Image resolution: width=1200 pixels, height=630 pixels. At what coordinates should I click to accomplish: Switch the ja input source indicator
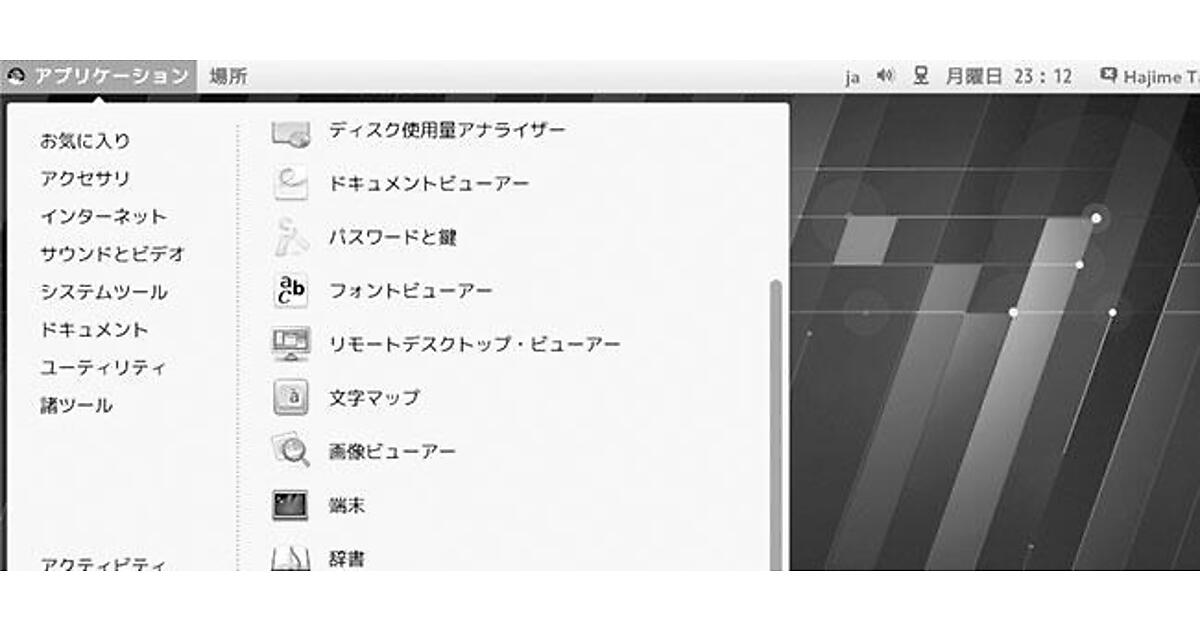pos(852,77)
